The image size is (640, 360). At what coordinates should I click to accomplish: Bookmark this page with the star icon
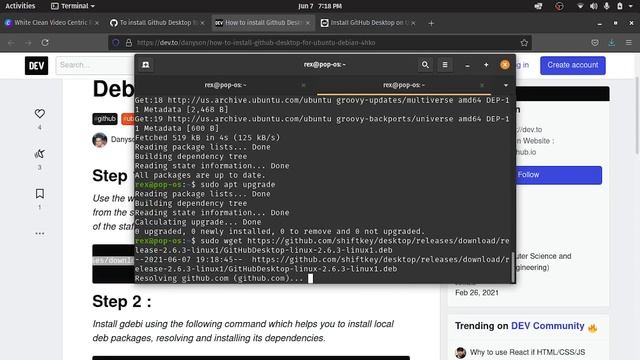point(524,42)
